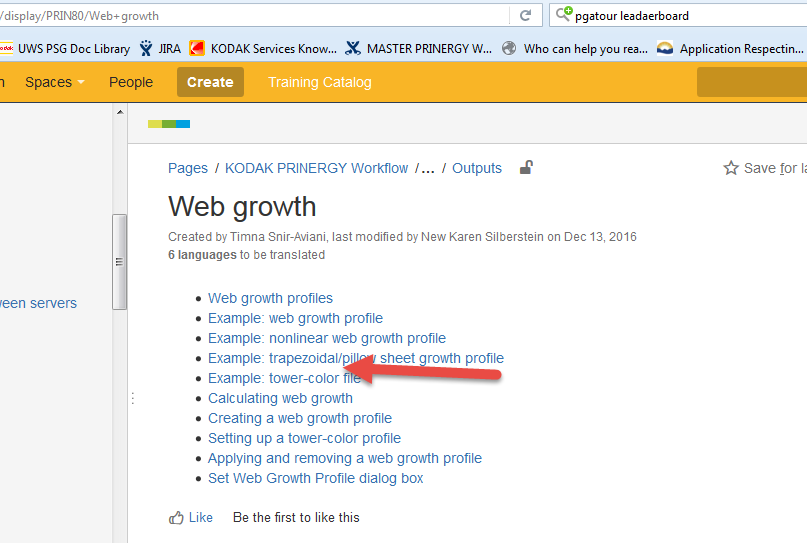Open 'Setting up a tower-color profile' link
The image size is (807, 543).
click(304, 439)
